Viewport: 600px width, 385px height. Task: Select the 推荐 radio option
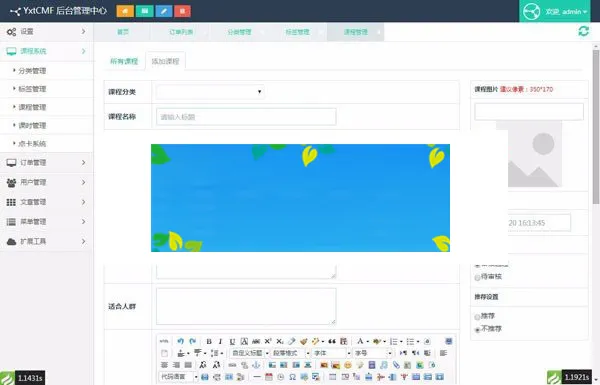point(477,317)
